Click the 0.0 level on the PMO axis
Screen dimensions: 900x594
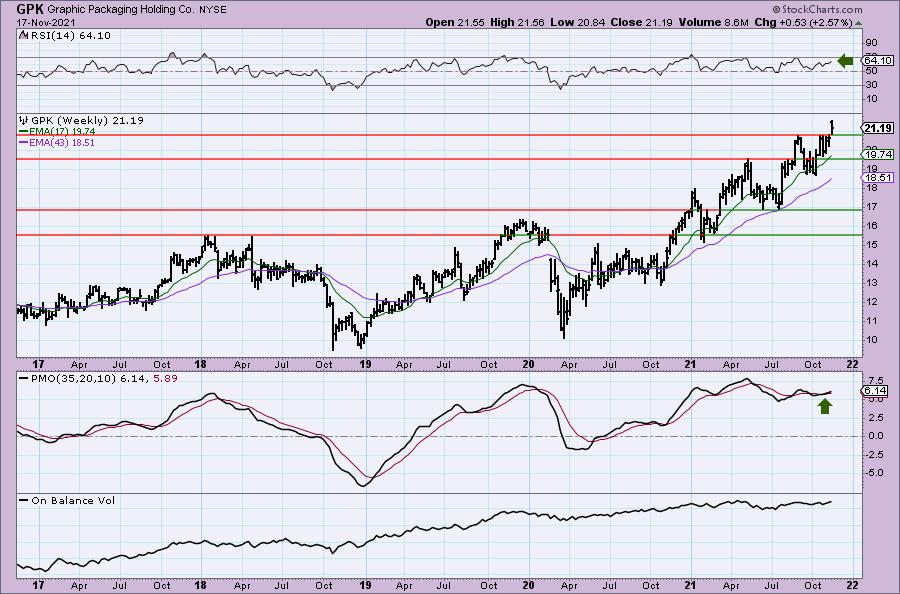pyautogui.click(x=876, y=436)
